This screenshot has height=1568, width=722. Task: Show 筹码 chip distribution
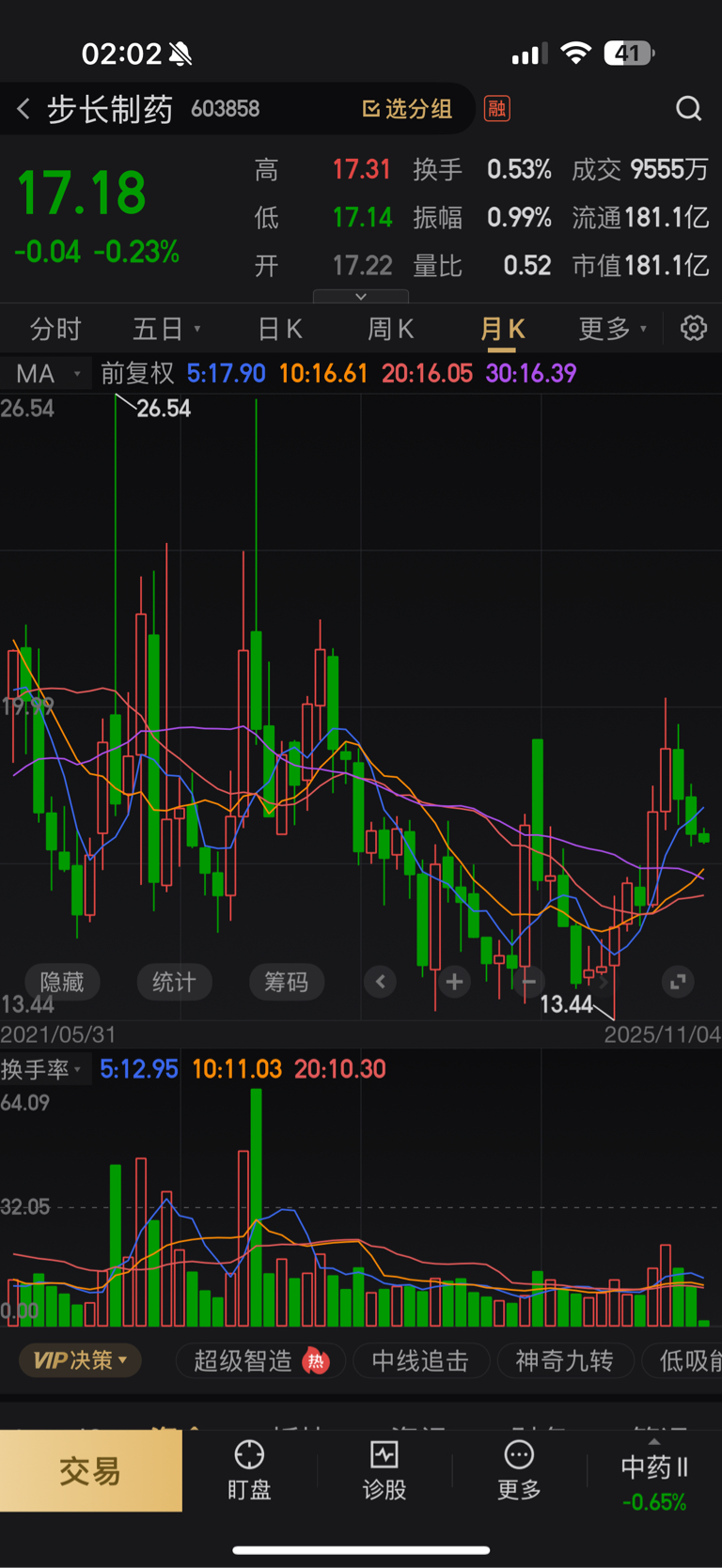[x=286, y=982]
